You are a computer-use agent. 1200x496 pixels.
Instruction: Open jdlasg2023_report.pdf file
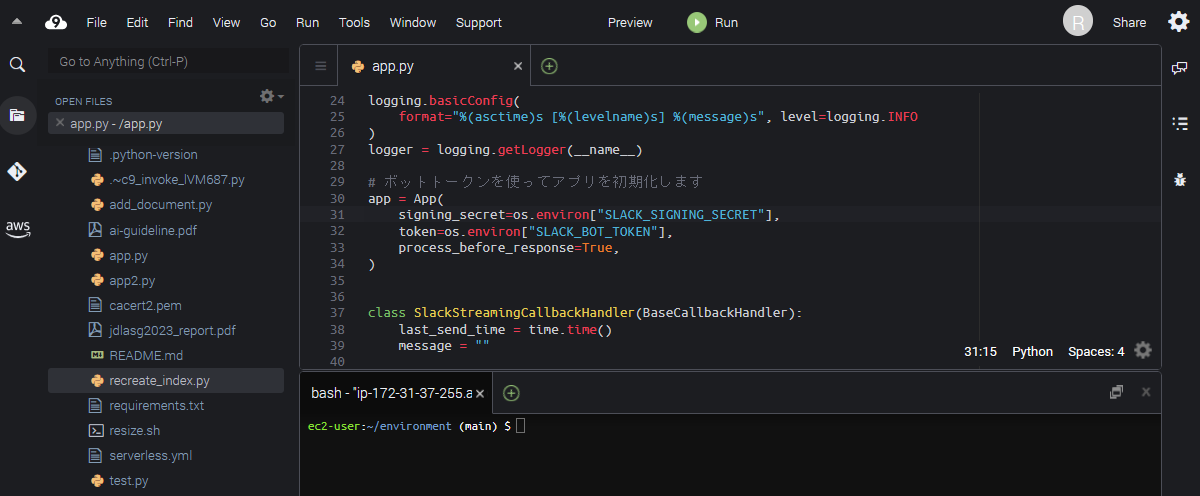coord(172,330)
